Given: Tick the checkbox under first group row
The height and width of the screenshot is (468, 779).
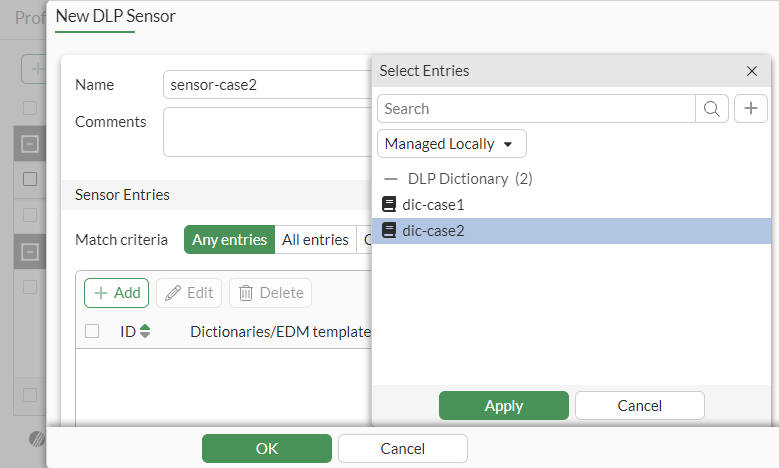Looking at the screenshot, I should 30,179.
